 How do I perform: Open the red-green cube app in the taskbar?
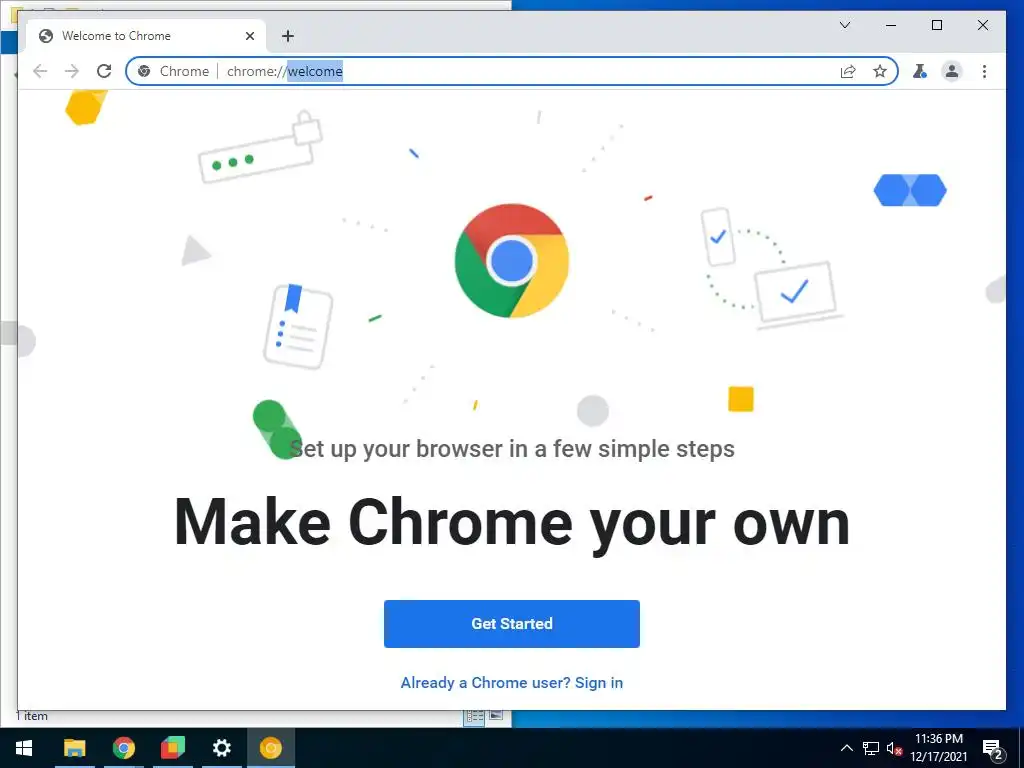click(x=172, y=748)
